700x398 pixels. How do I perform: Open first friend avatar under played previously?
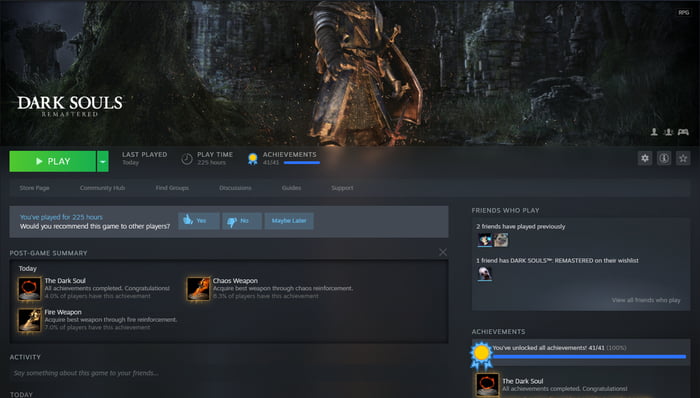pyautogui.click(x=484, y=240)
